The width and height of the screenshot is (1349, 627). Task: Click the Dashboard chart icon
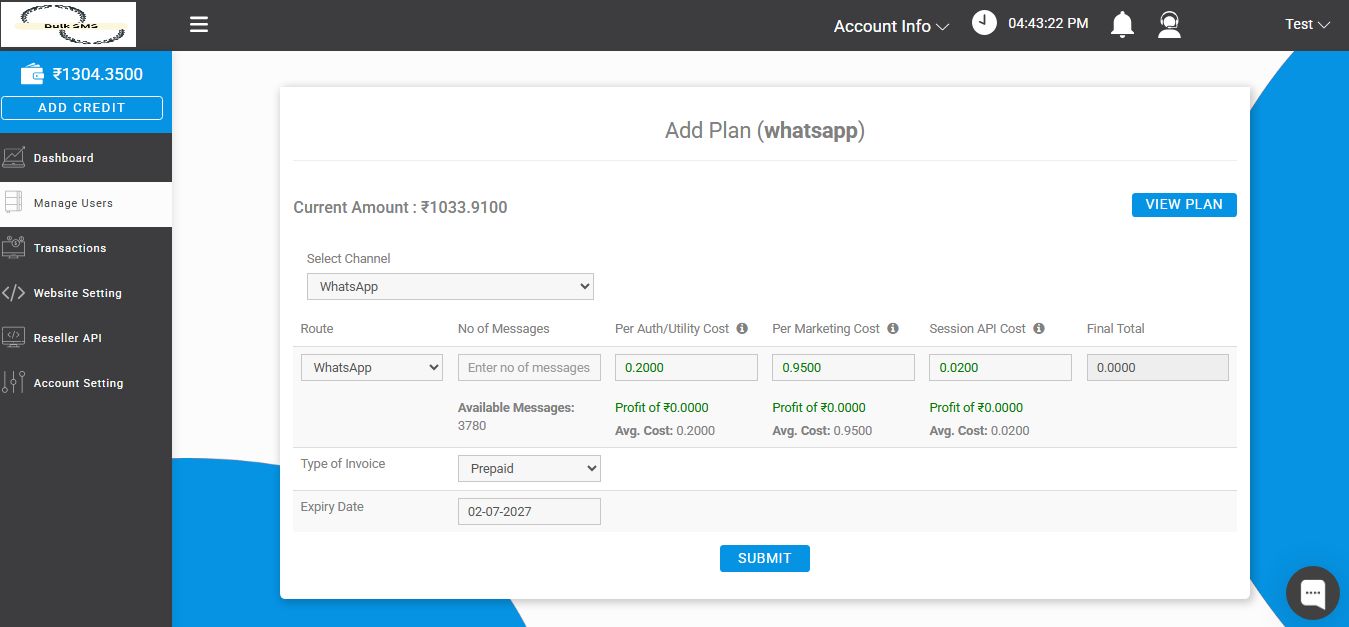[14, 157]
